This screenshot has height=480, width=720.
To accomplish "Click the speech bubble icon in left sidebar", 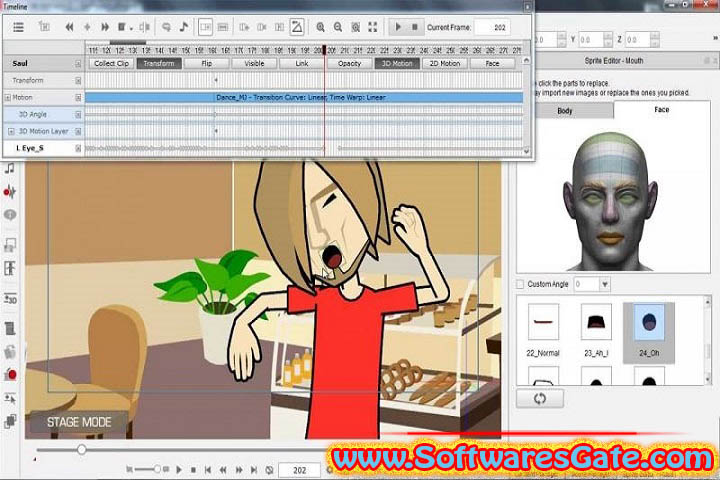I will (10, 215).
